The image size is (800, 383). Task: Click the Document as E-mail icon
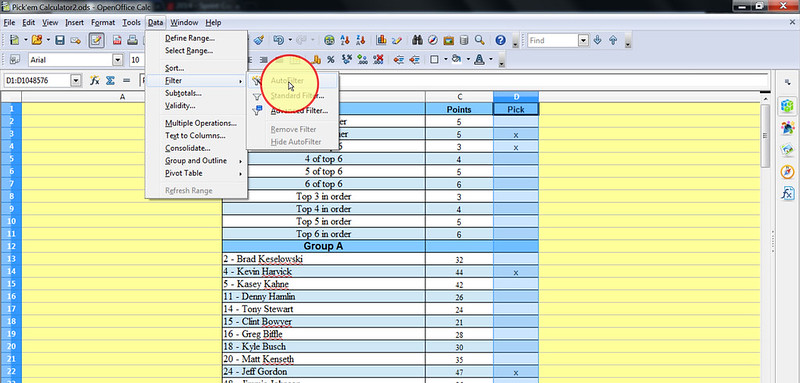tap(76, 40)
